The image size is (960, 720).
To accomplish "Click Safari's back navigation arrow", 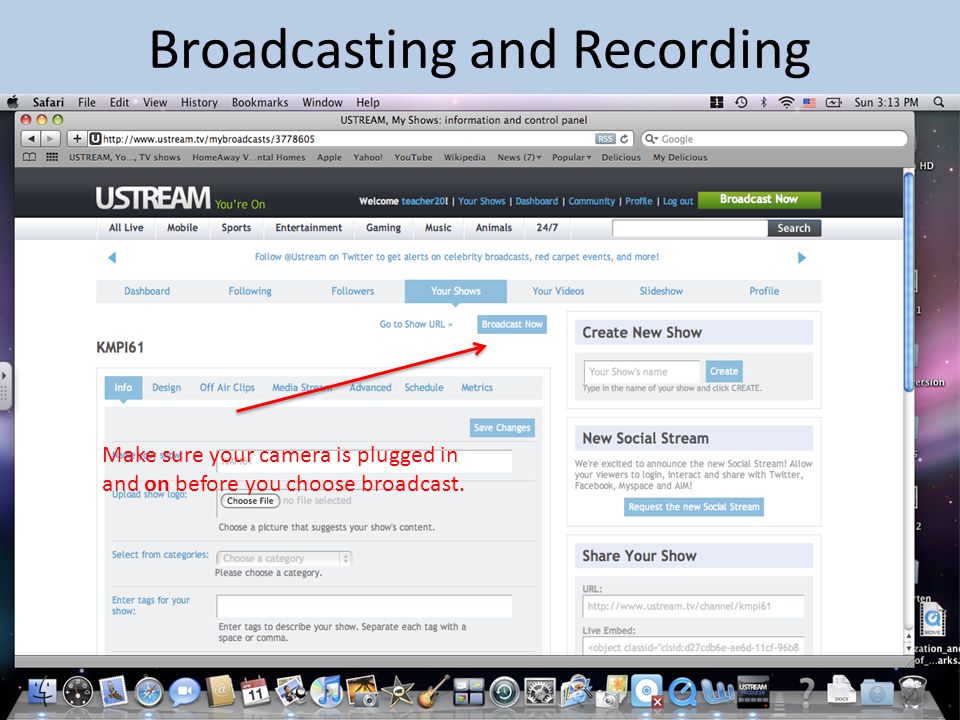I will (x=31, y=139).
